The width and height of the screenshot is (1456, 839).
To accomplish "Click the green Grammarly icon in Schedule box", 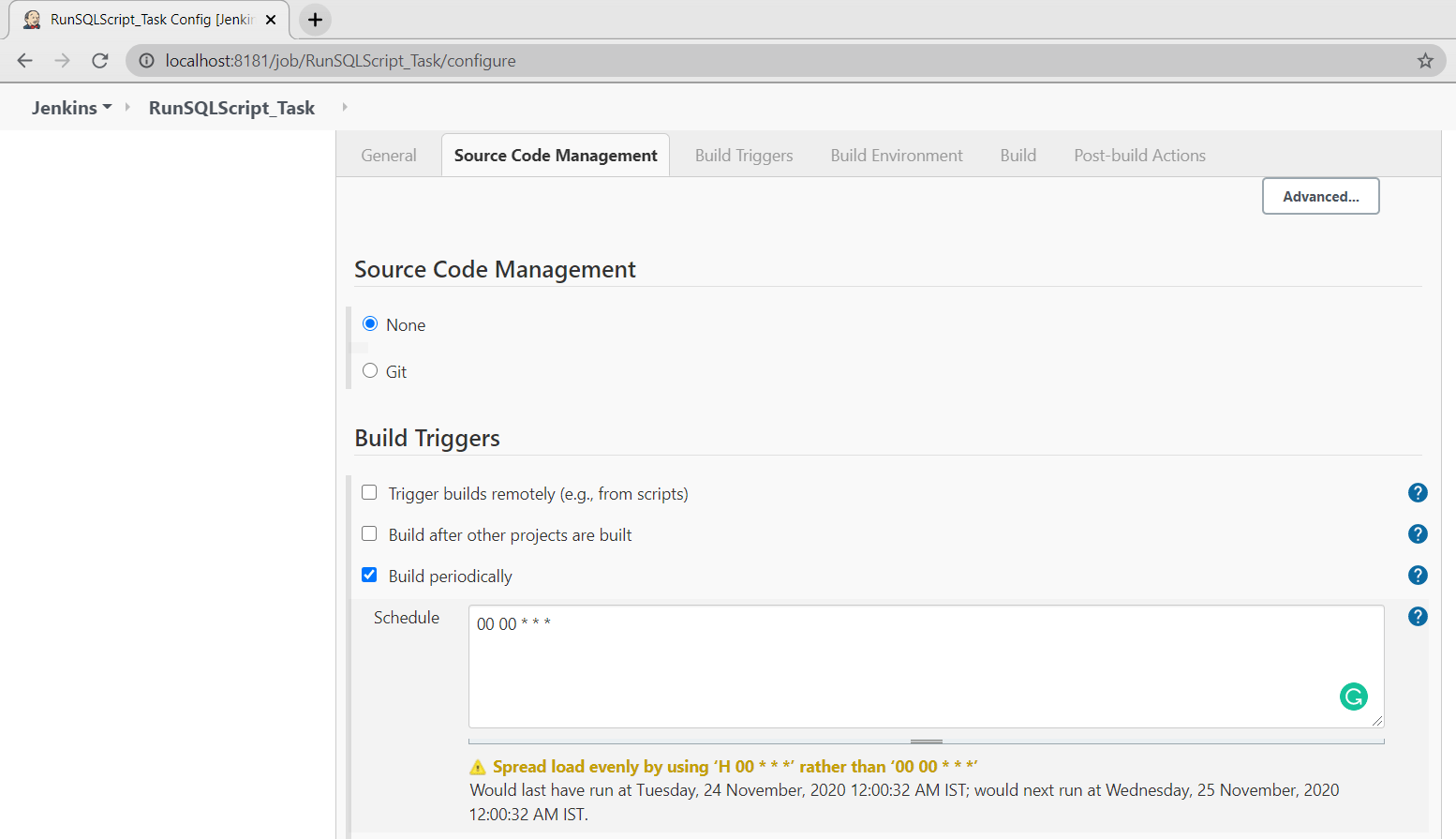I will 1353,697.
